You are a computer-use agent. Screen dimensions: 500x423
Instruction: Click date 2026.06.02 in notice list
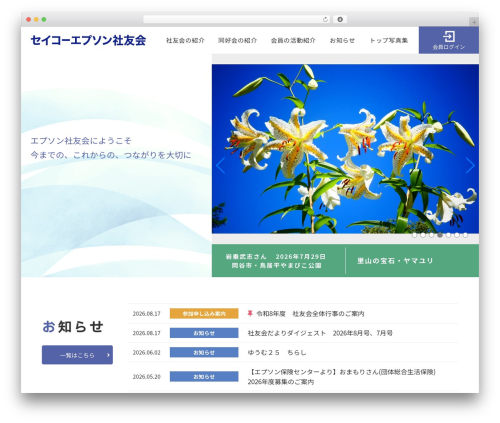[x=147, y=353]
